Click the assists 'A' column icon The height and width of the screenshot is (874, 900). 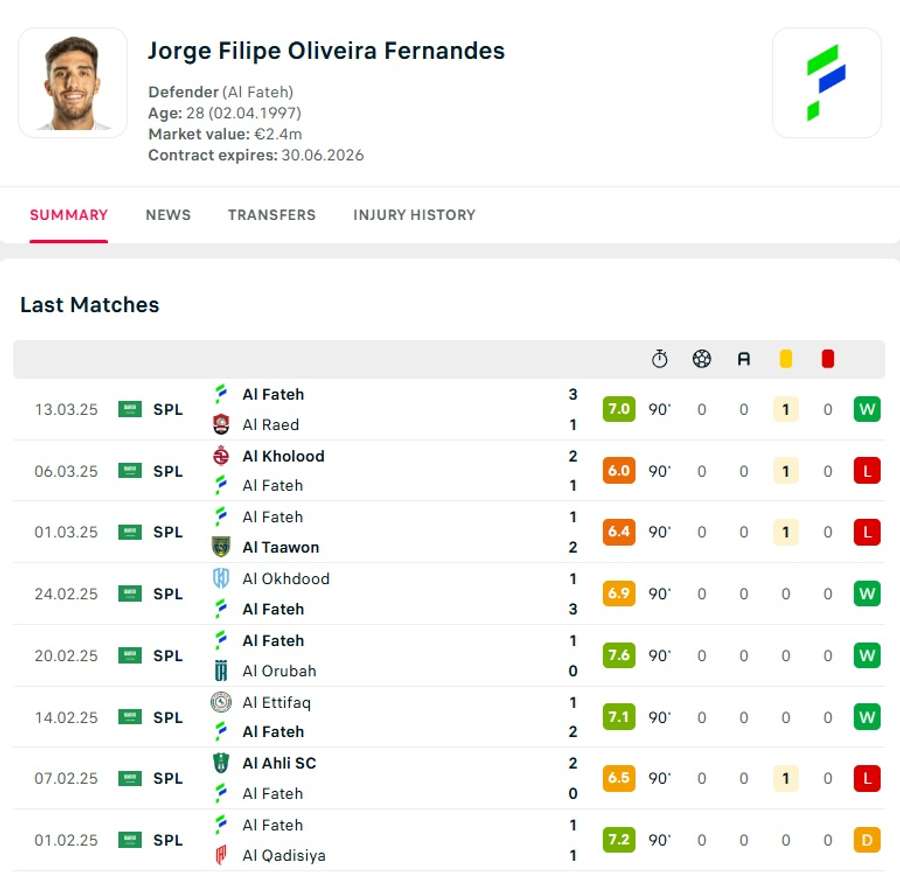[x=743, y=359]
